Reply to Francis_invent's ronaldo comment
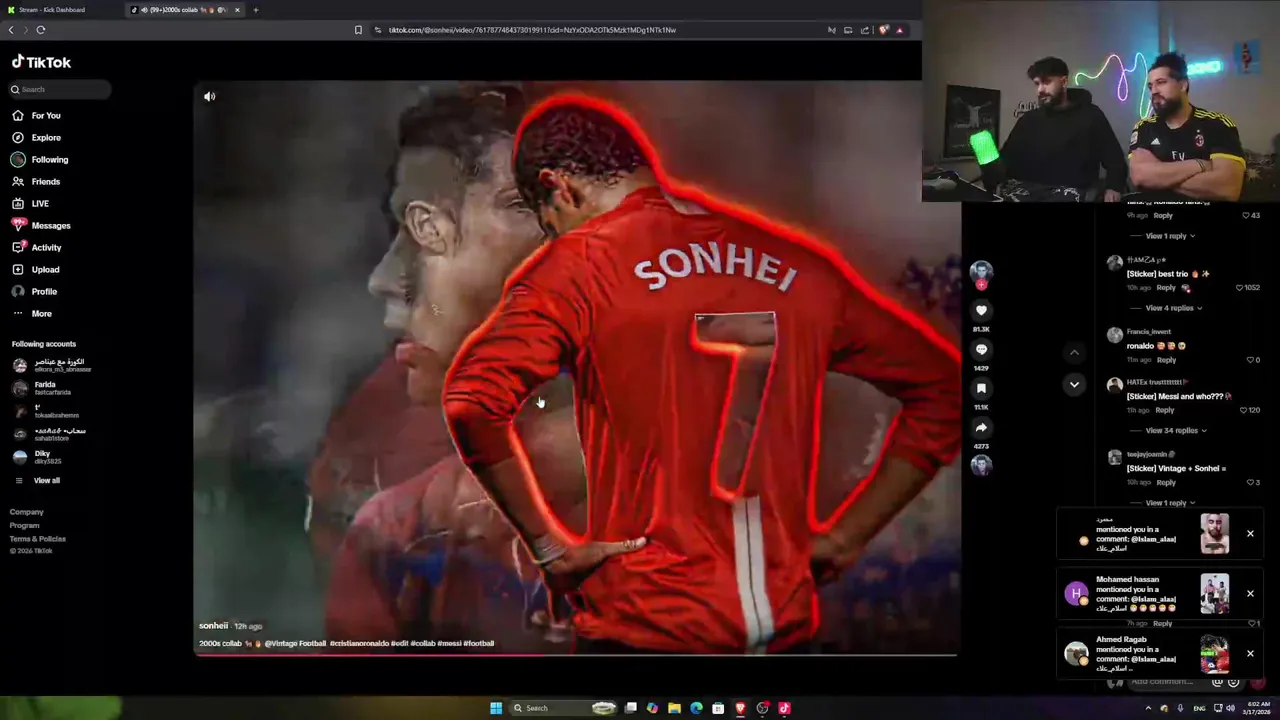 (x=1166, y=360)
